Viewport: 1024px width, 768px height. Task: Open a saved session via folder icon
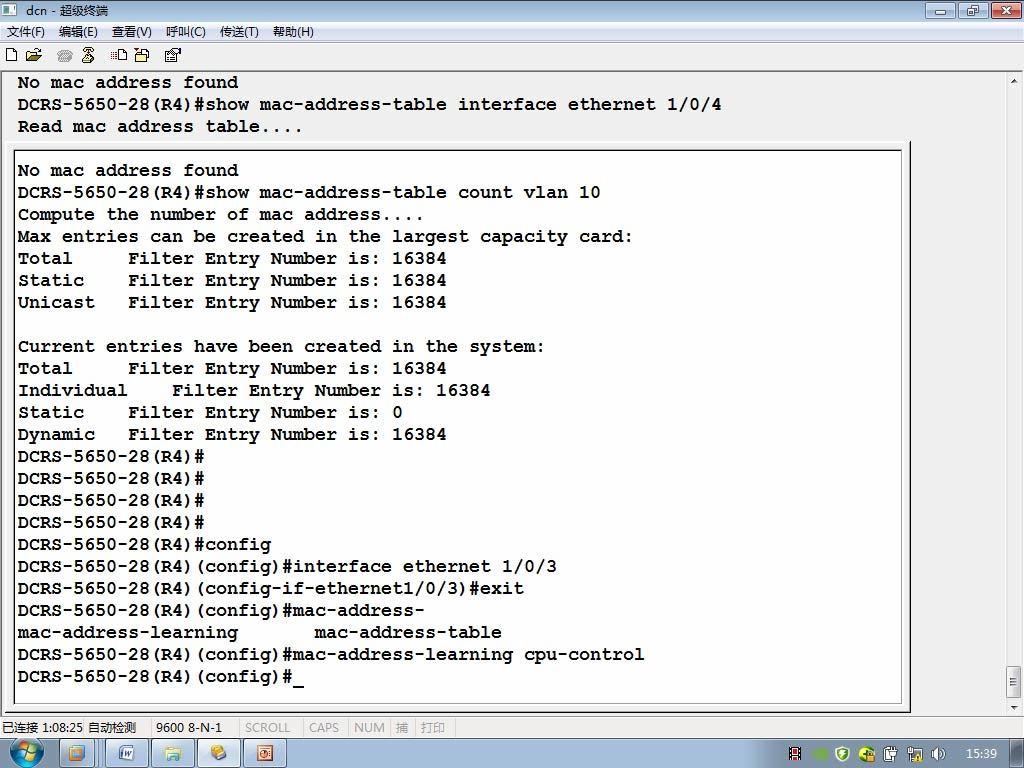33,55
